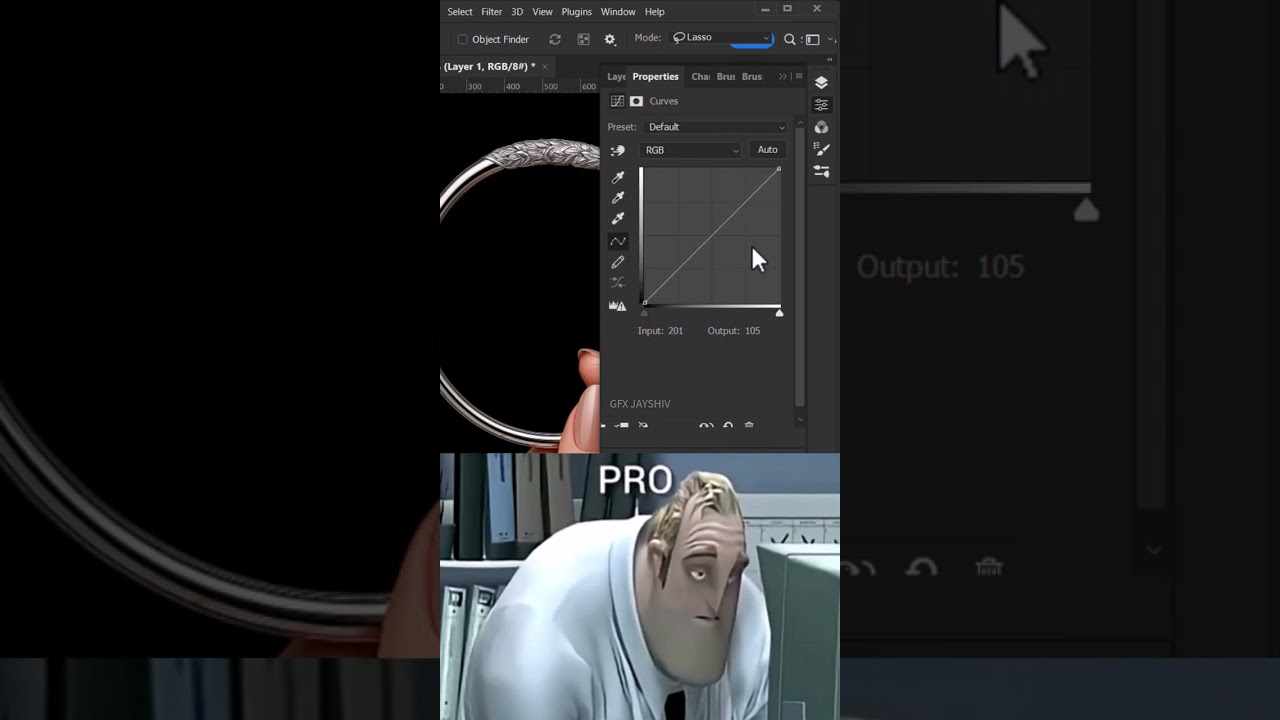This screenshot has height=720, width=1280.
Task: Click the Input value 201 field
Action: (675, 331)
